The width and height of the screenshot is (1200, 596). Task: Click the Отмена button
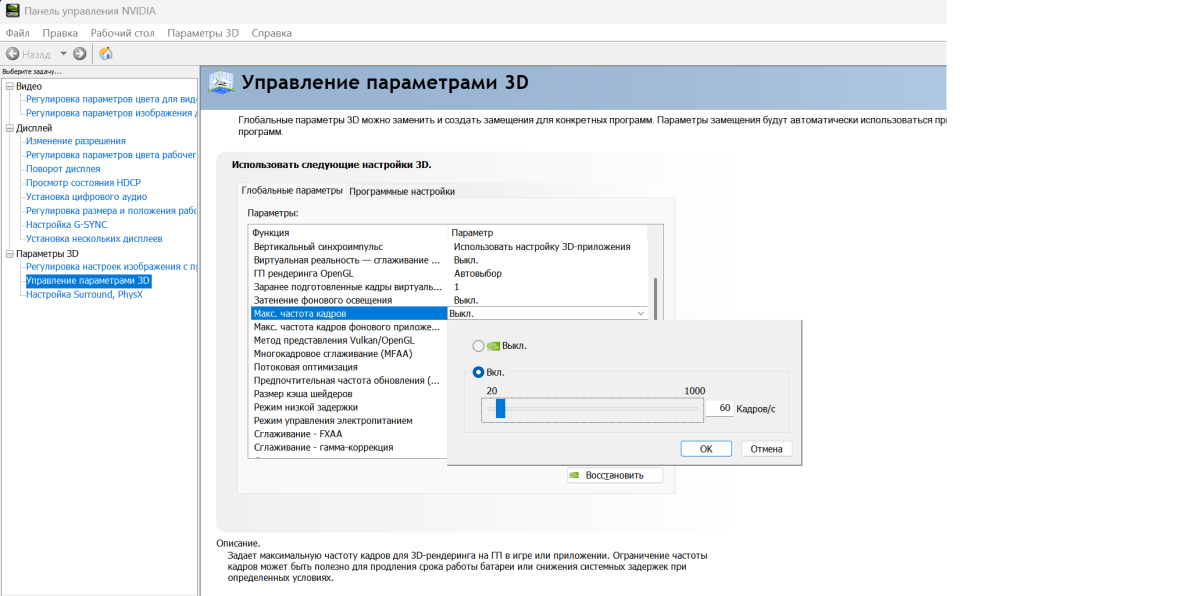tap(766, 449)
